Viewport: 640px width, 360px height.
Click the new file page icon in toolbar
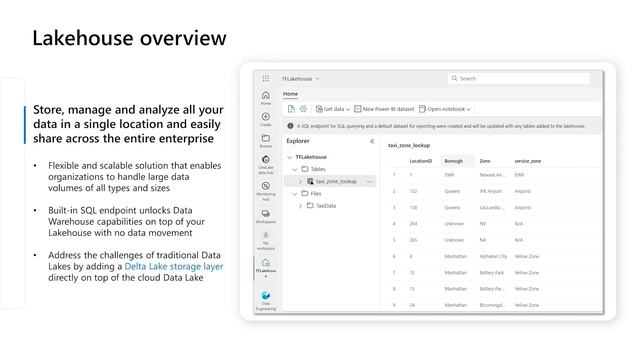pyautogui.click(x=291, y=109)
